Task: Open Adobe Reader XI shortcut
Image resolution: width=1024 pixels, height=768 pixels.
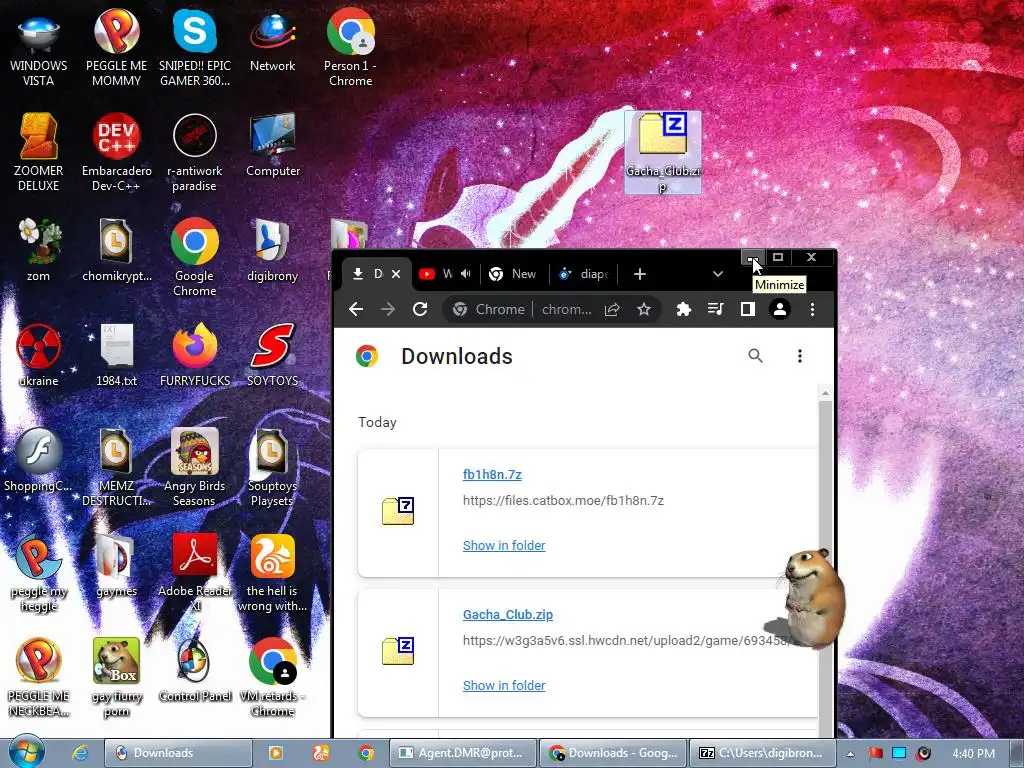Action: point(195,573)
